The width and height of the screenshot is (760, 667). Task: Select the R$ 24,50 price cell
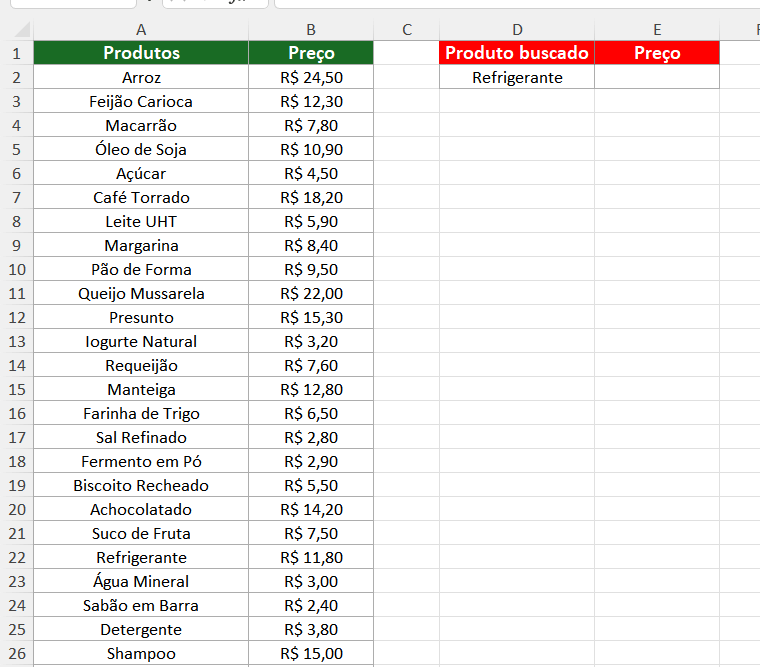(x=311, y=77)
